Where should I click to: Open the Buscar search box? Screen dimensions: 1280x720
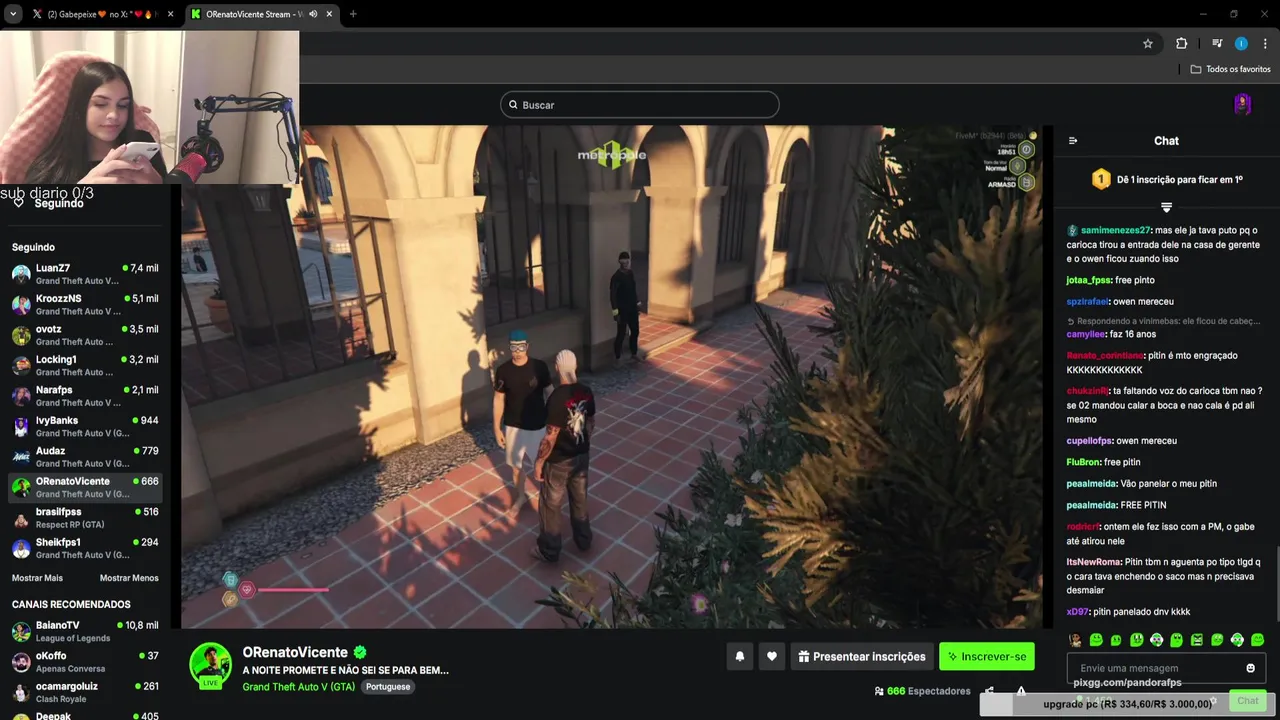coord(640,105)
